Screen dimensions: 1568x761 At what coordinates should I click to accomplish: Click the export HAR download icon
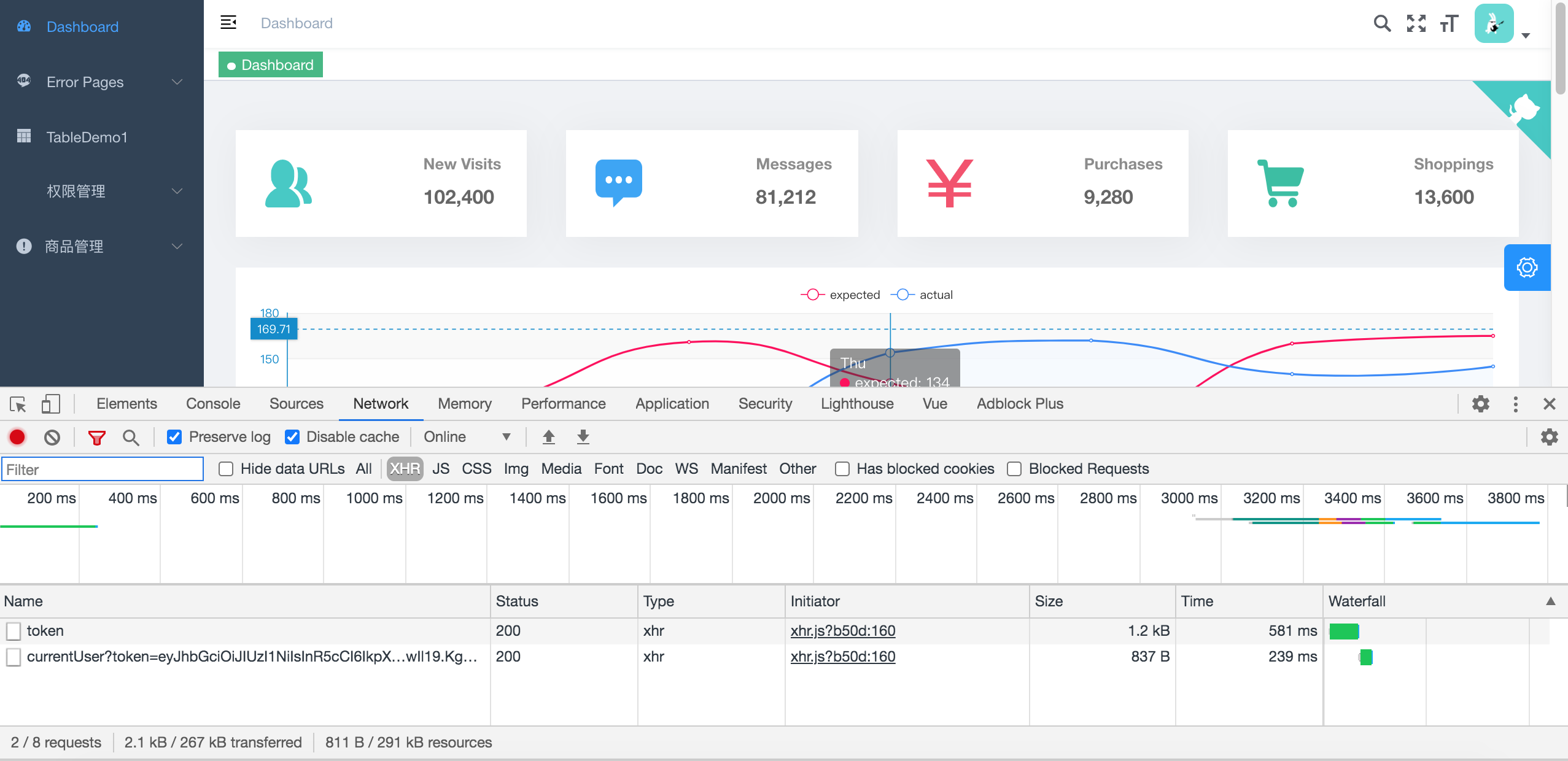point(583,437)
